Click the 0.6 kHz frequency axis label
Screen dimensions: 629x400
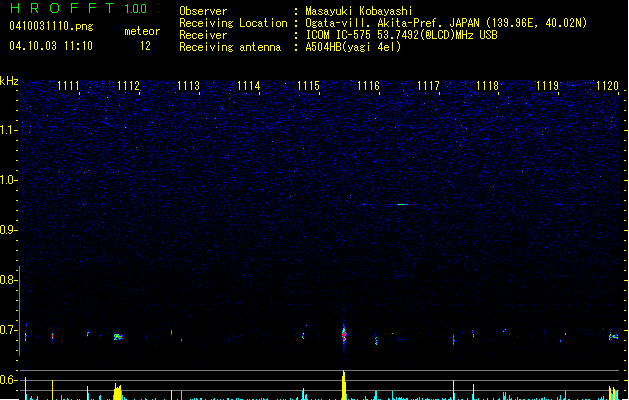8,380
